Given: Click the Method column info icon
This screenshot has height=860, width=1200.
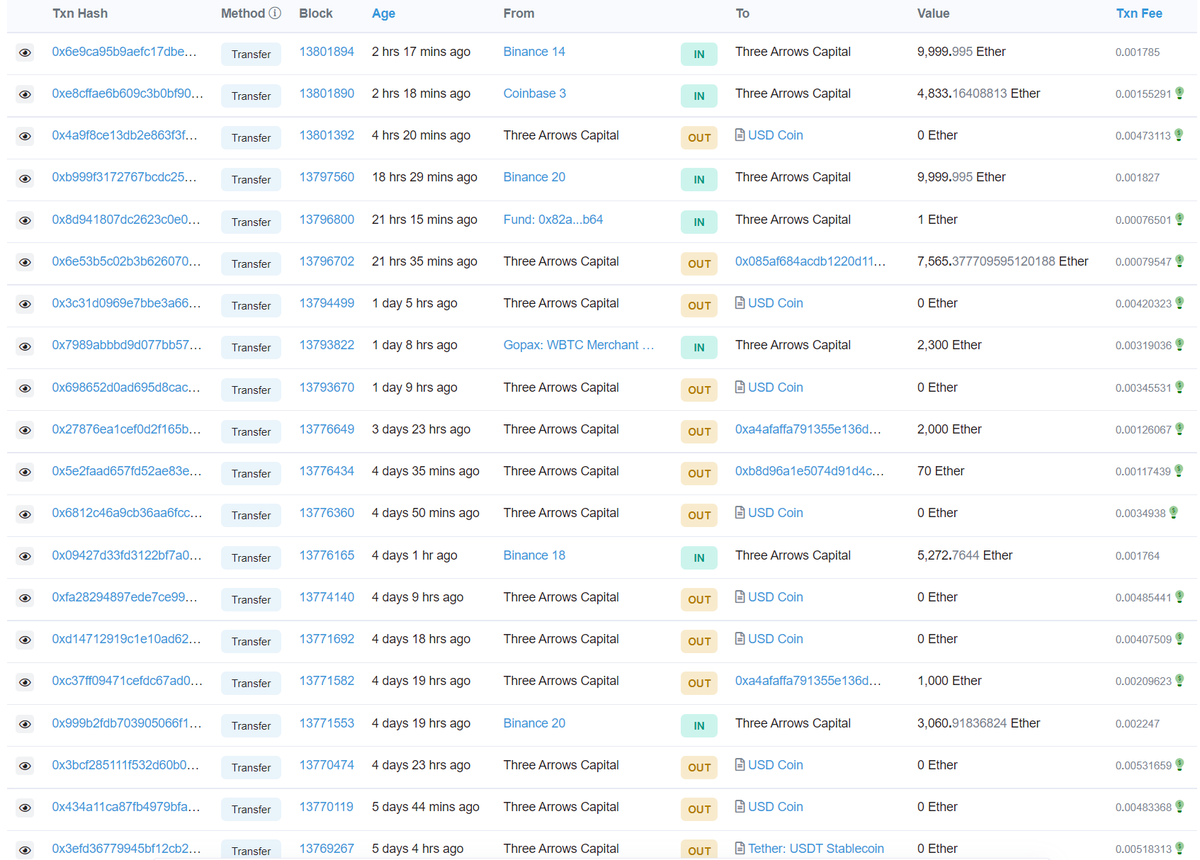Looking at the screenshot, I should point(275,13).
